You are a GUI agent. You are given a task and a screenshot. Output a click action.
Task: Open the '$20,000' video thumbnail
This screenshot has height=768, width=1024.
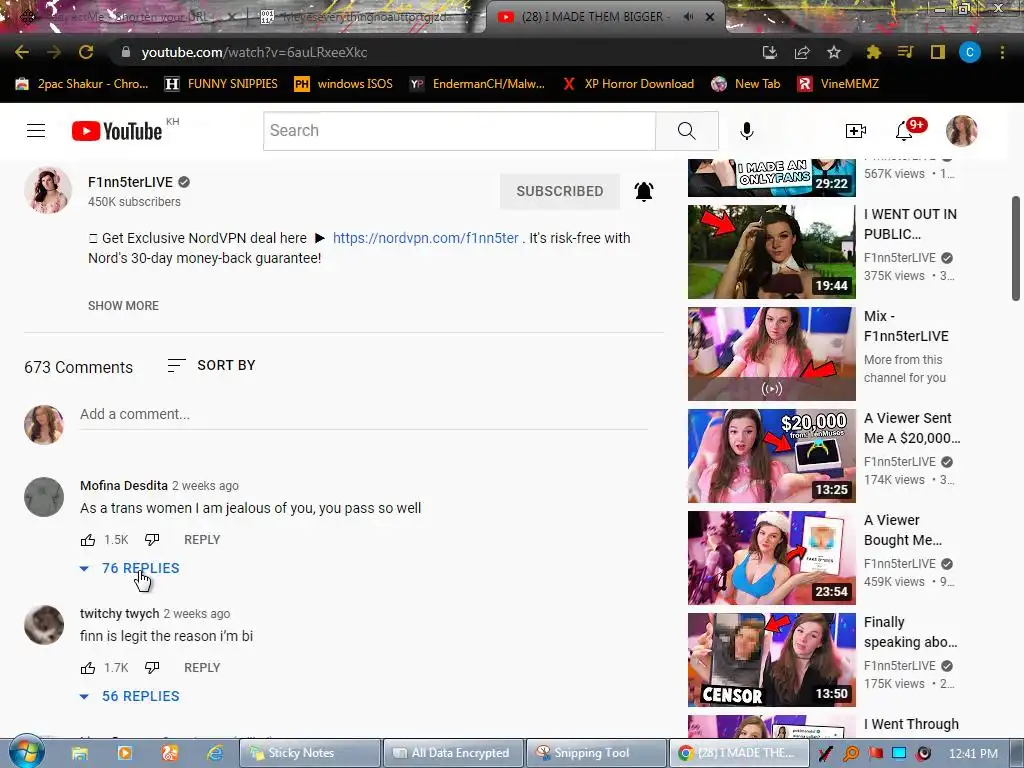pos(771,456)
